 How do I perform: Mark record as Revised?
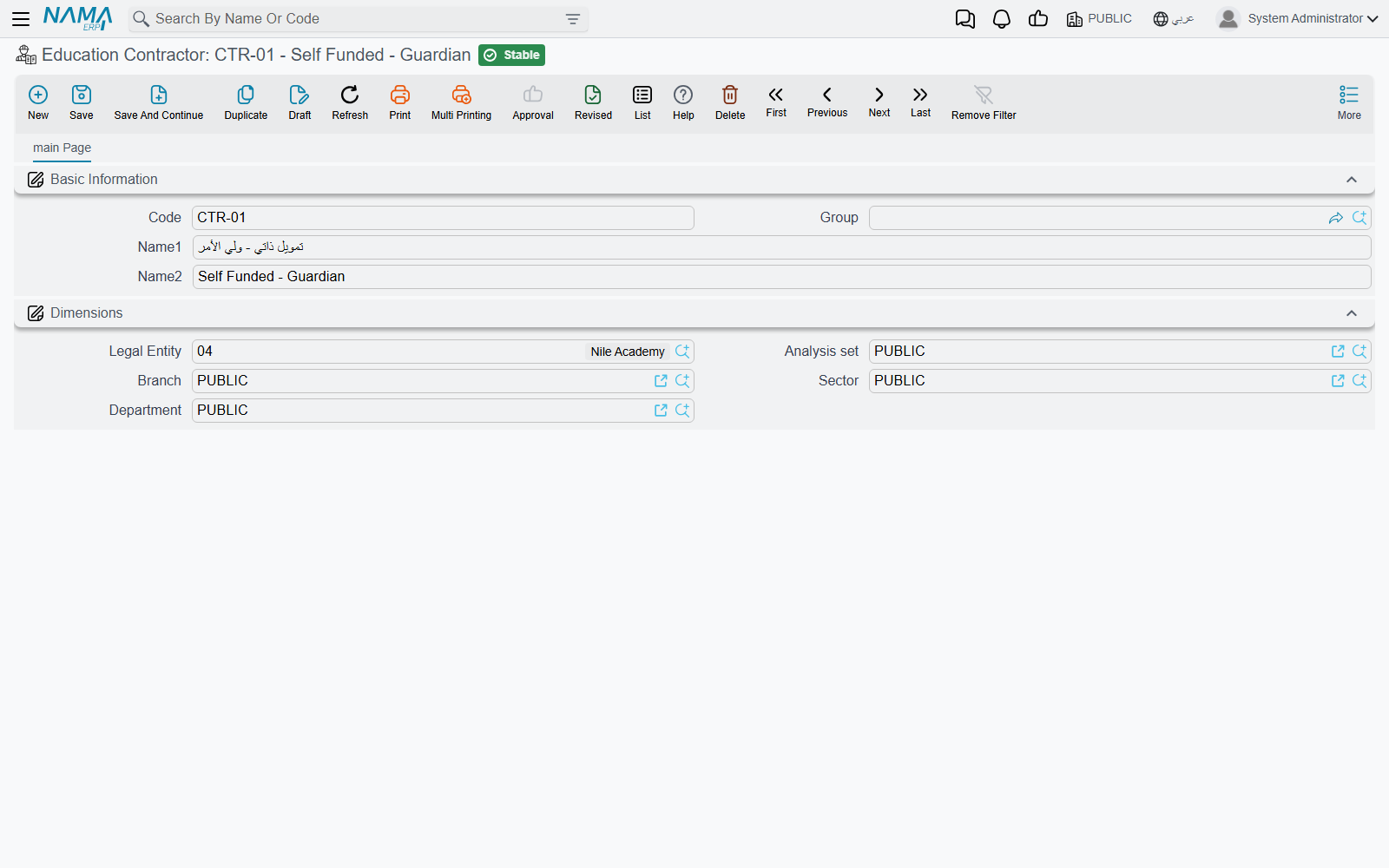(x=593, y=102)
